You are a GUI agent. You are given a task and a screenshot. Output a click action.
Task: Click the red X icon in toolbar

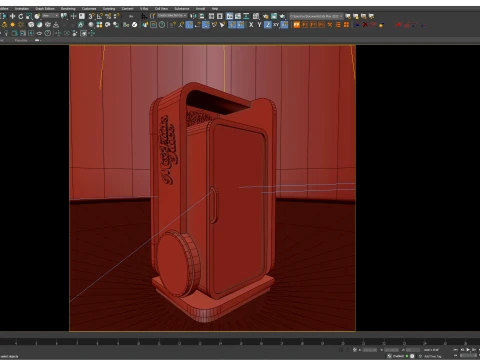pyautogui.click(x=365, y=25)
